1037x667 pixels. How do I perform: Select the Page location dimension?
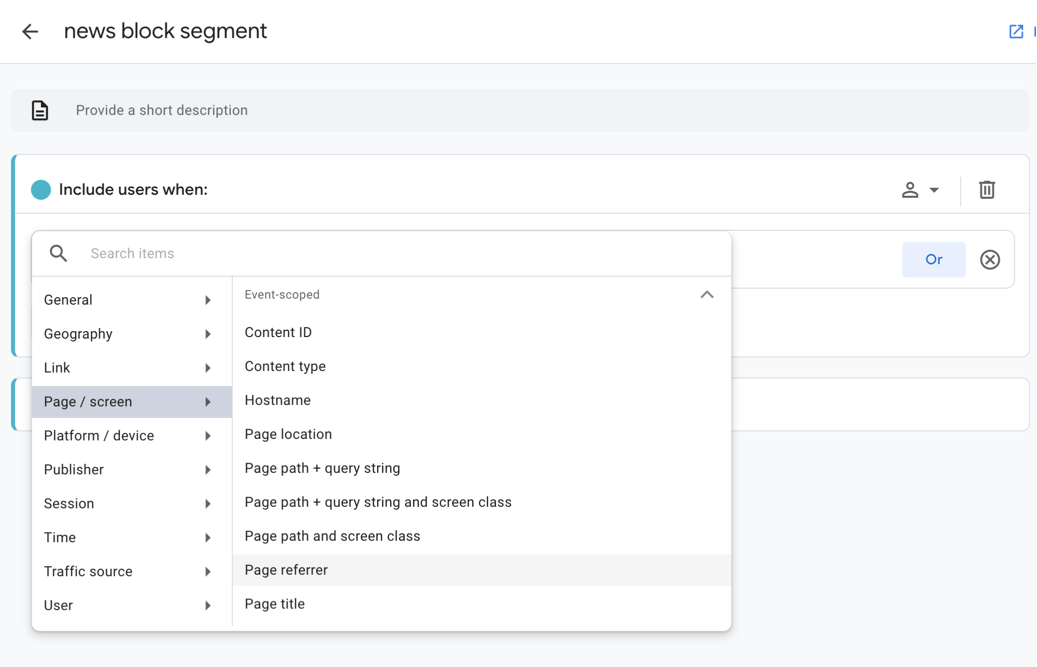(x=481, y=434)
